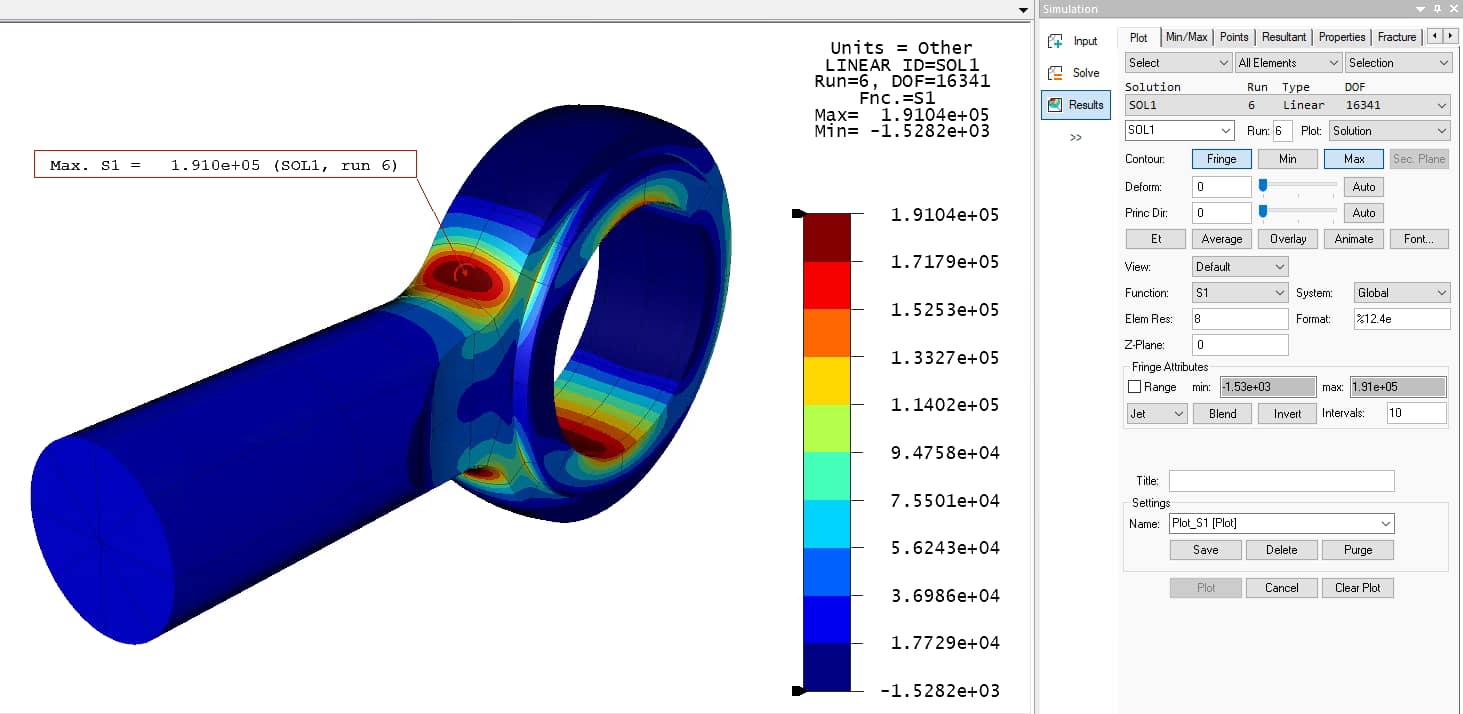Image resolution: width=1463 pixels, height=714 pixels.
Task: Open Simulation panel options arrow in title bar
Action: pos(1421,9)
